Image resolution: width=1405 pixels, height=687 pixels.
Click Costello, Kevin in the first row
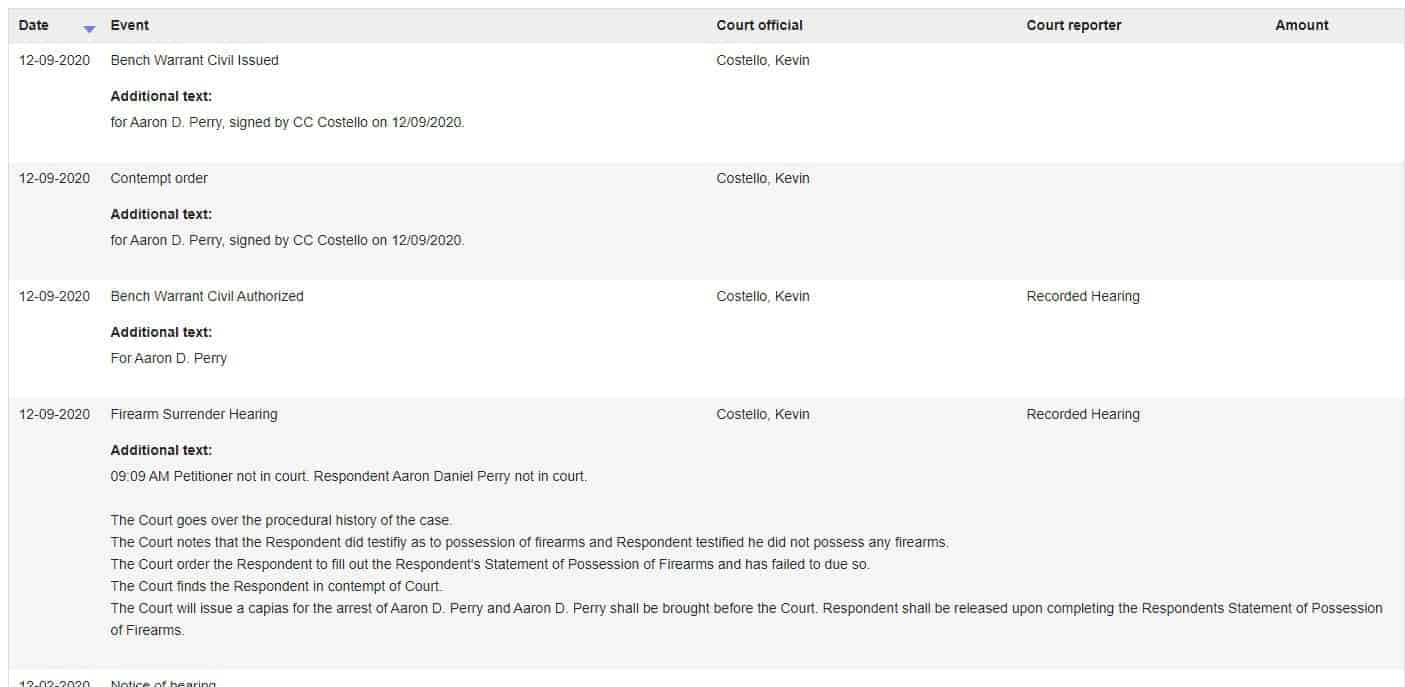(763, 60)
